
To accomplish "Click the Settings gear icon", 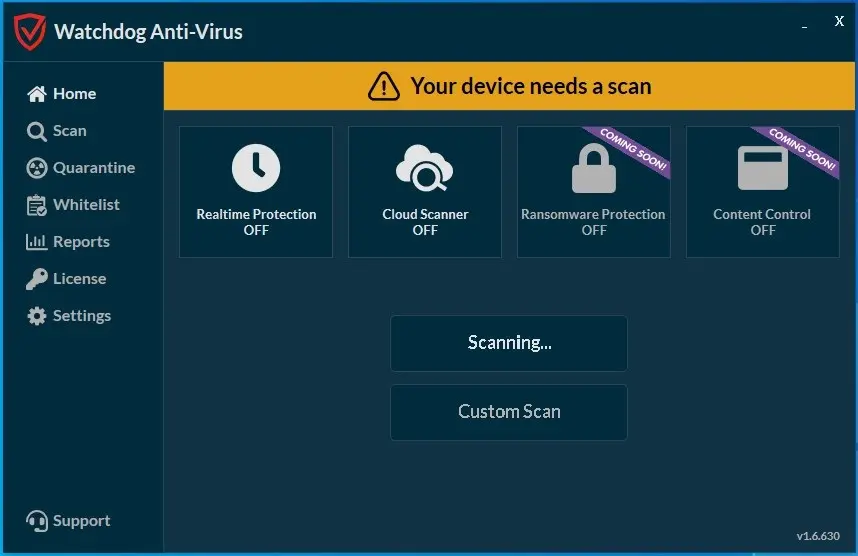I will pos(37,316).
